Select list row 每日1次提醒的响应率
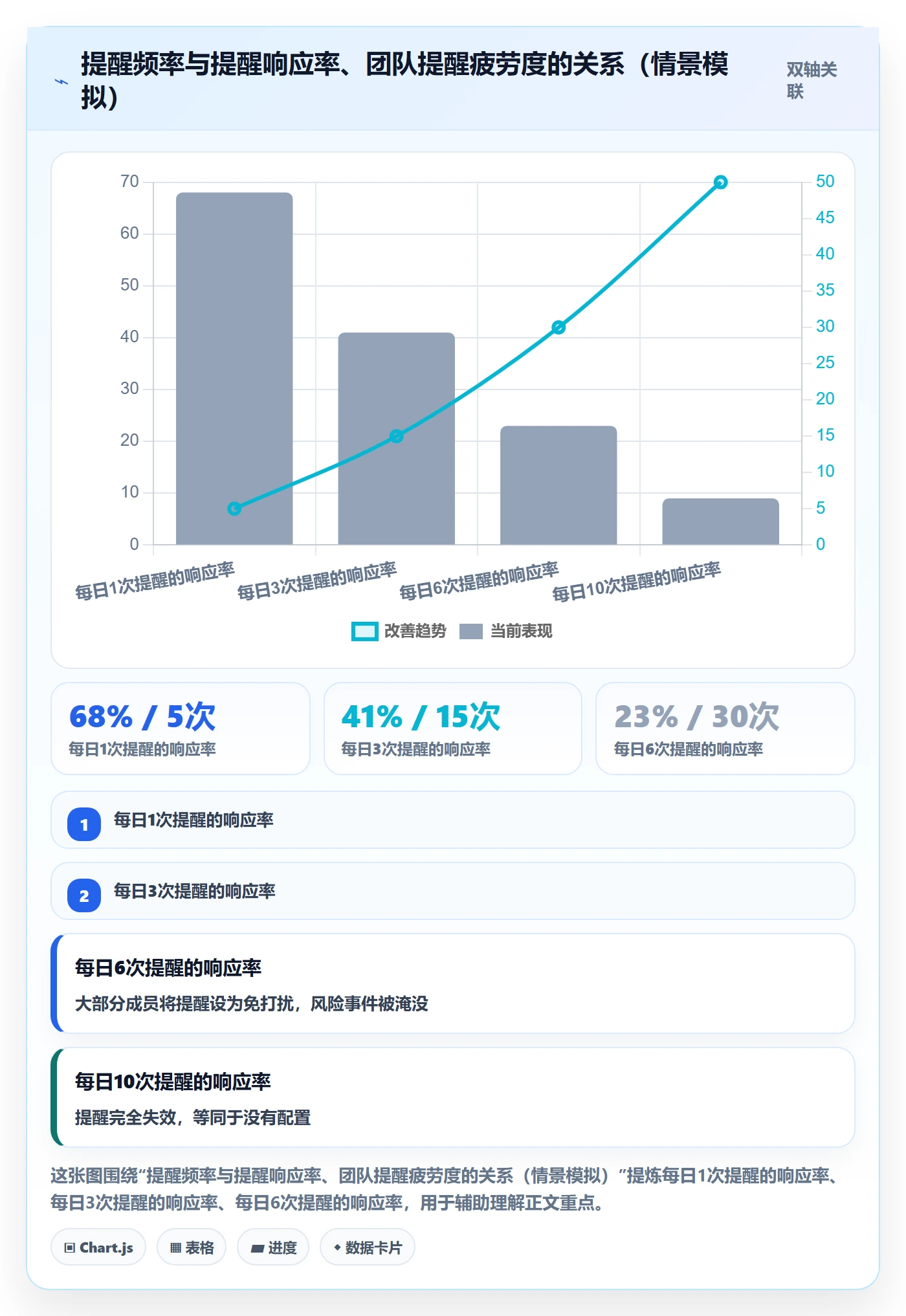The width and height of the screenshot is (906, 1316). [453, 820]
